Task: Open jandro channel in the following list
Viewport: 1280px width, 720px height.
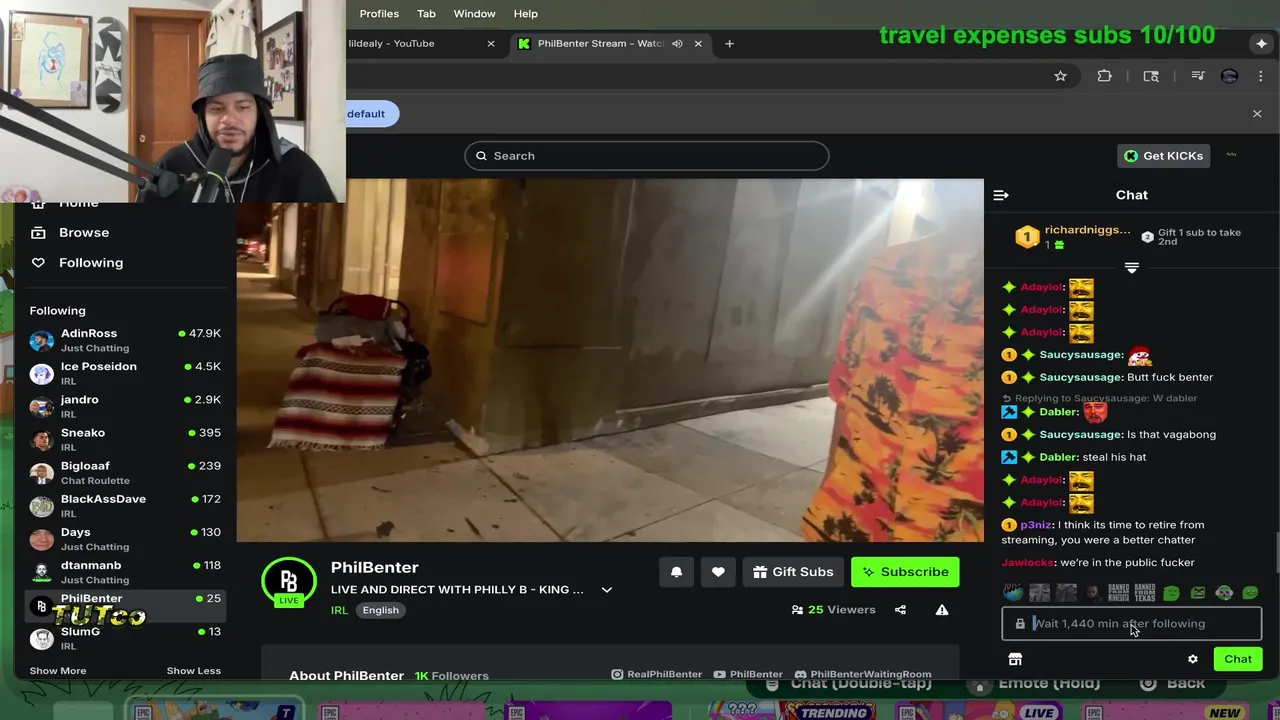Action: (125, 406)
